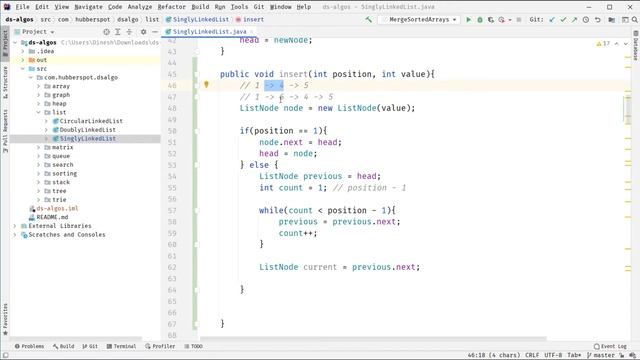Image resolution: width=640 pixels, height=360 pixels.
Task: Click the master Git branch widget
Action: tap(600, 355)
